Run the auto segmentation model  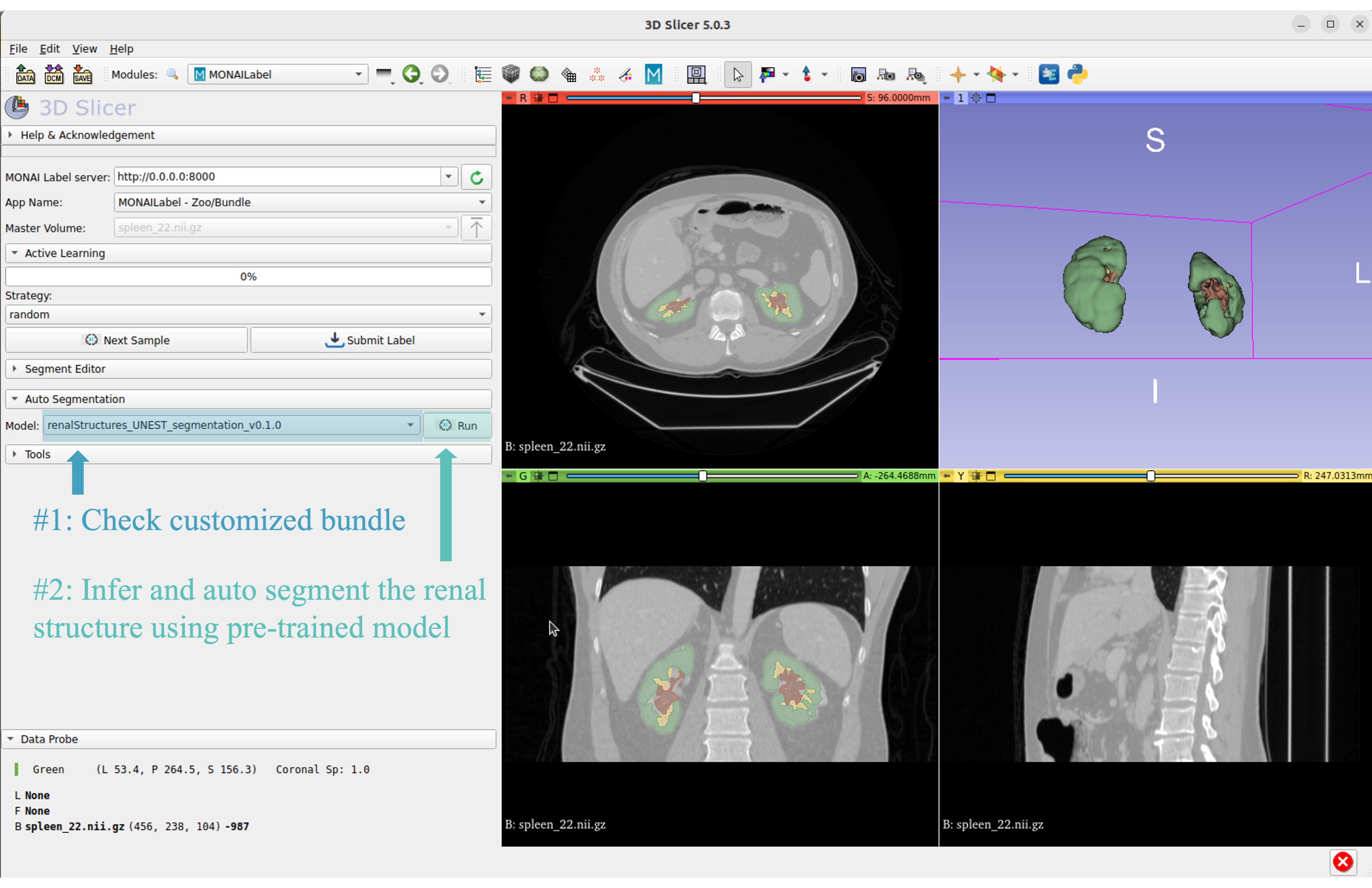(458, 426)
